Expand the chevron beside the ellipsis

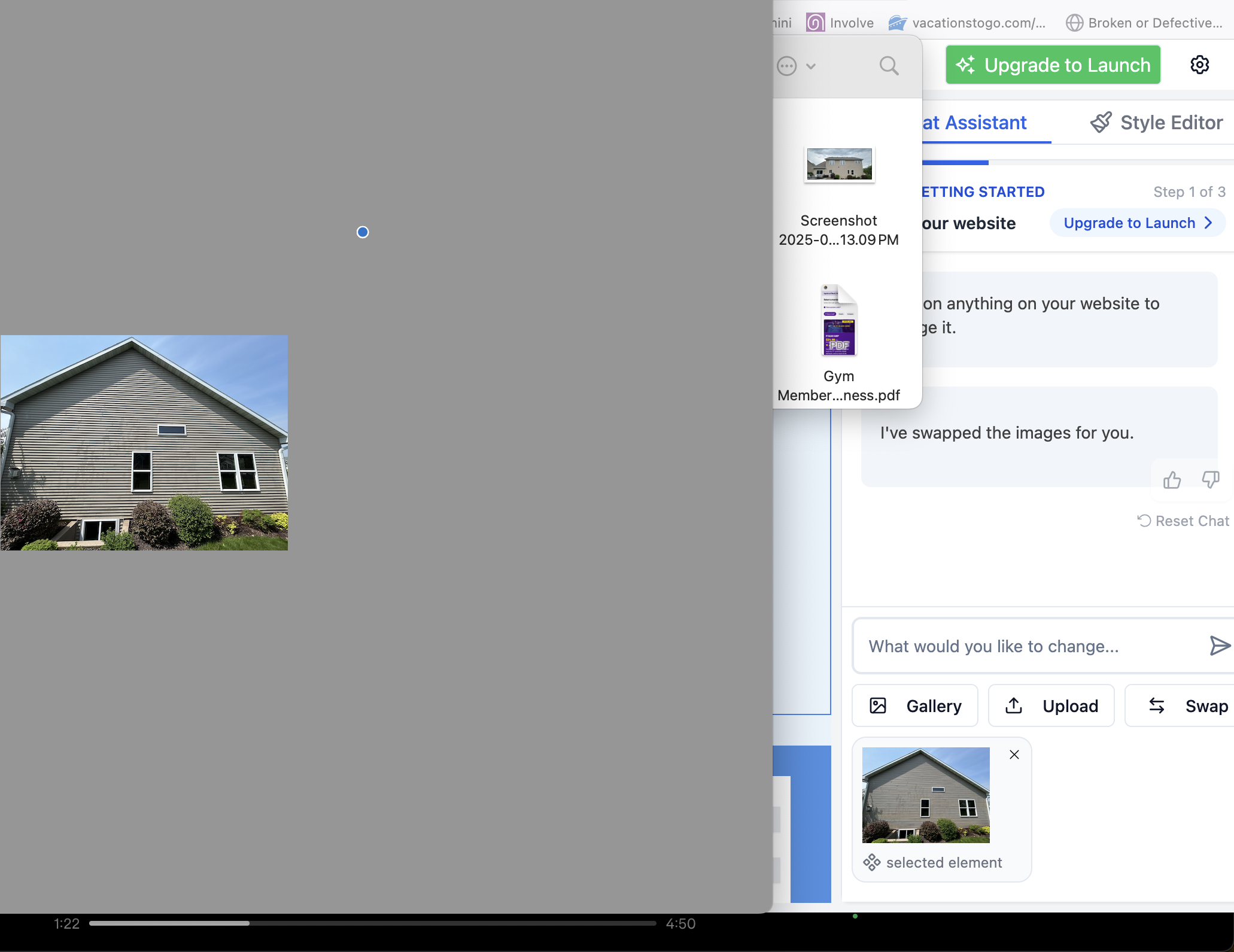[811, 66]
